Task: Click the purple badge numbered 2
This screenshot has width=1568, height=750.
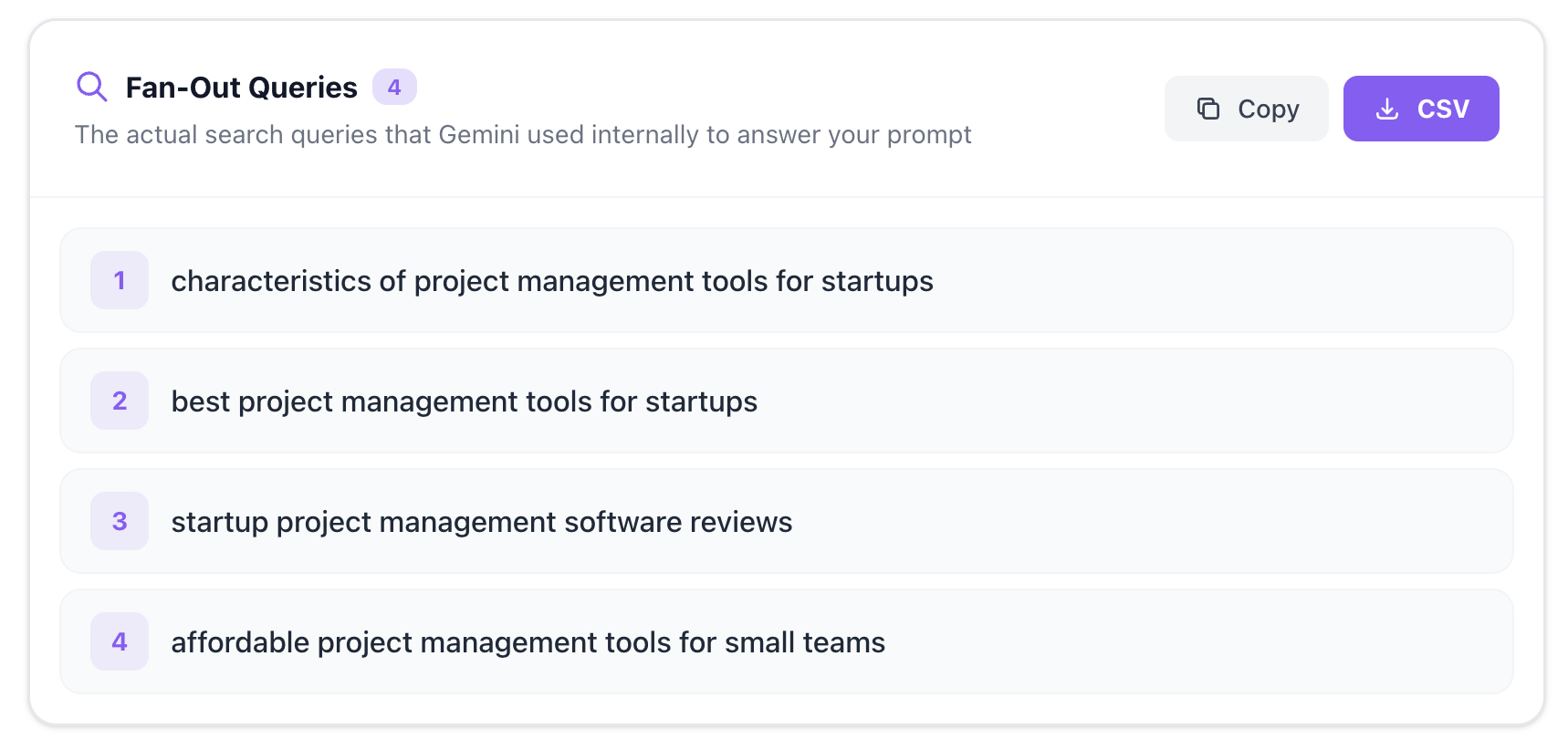Action: pyautogui.click(x=119, y=401)
